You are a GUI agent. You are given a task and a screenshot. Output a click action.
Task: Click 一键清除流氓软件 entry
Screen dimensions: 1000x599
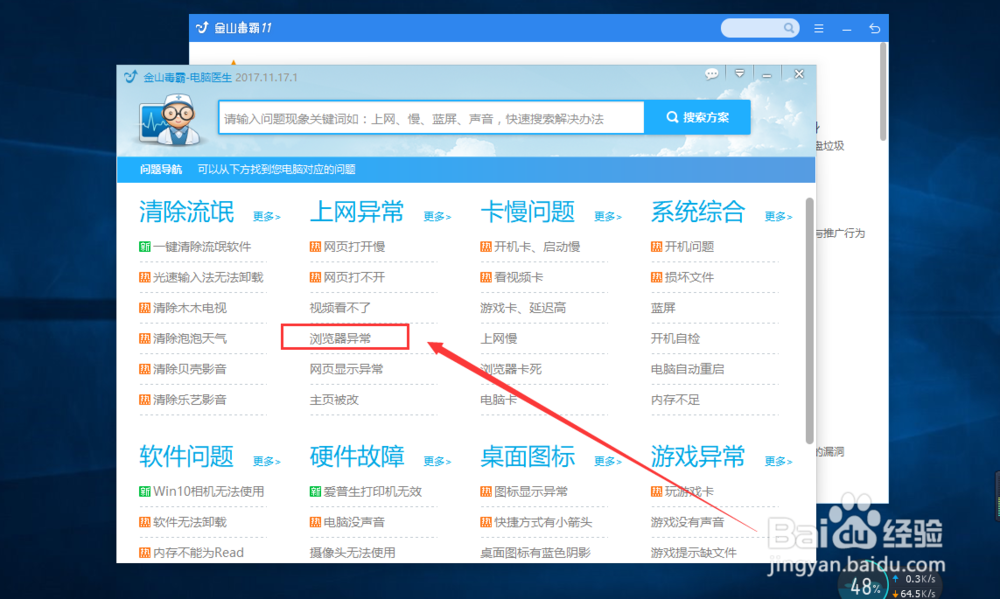tap(195, 247)
